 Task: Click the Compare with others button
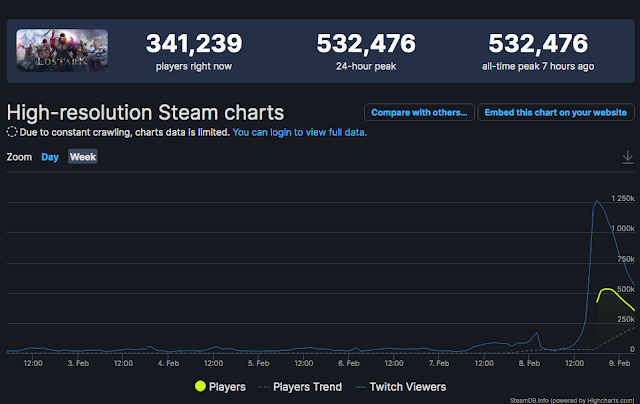click(x=418, y=112)
